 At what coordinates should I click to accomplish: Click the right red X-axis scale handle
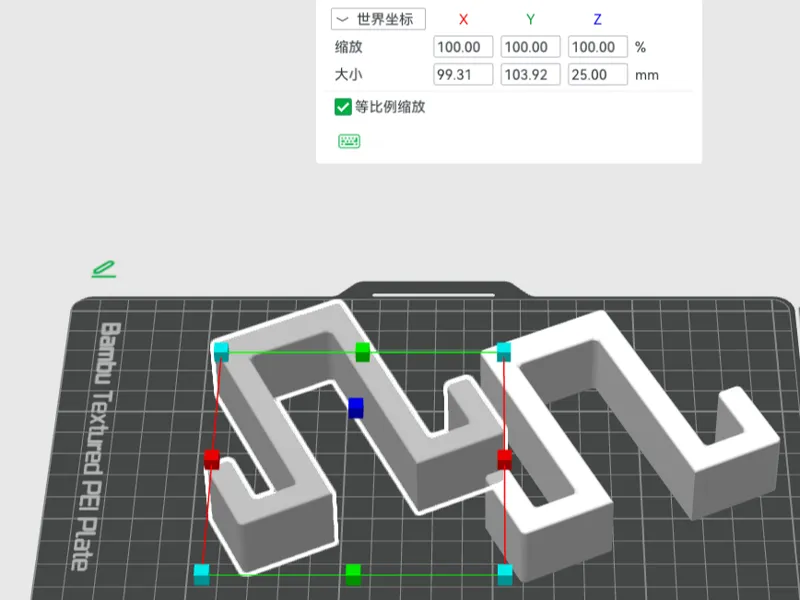(505, 459)
